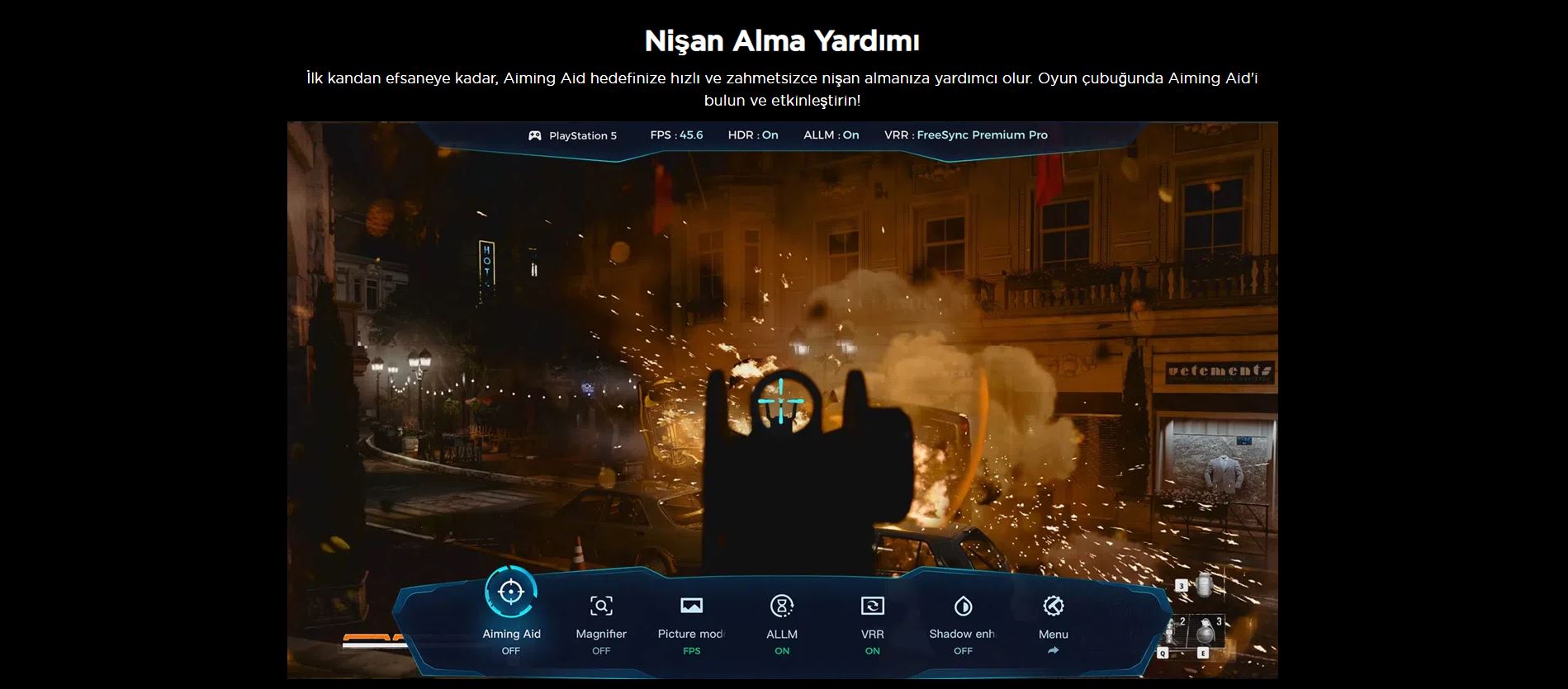Click the 'HDR : On' status text
Viewport: 1568px width, 689px height.
[x=753, y=135]
